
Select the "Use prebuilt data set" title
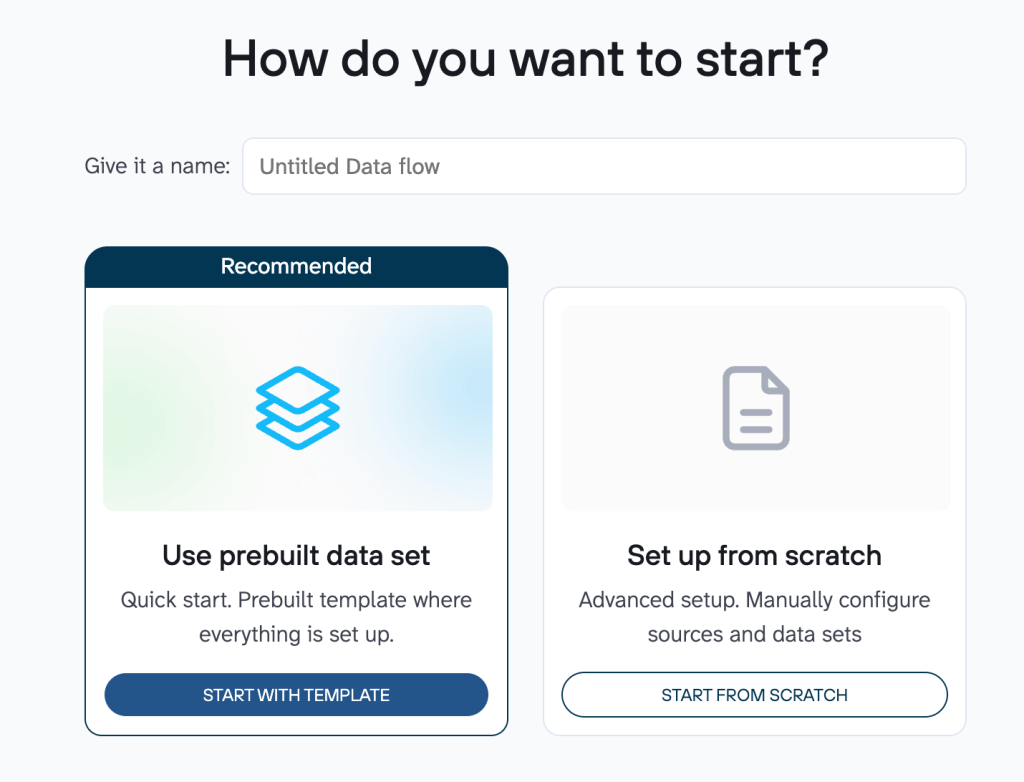296,555
